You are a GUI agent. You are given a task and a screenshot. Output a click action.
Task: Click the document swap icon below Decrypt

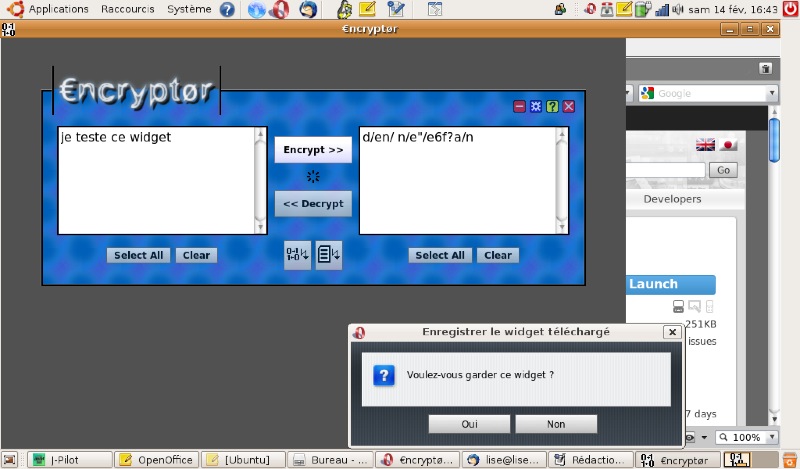329,255
